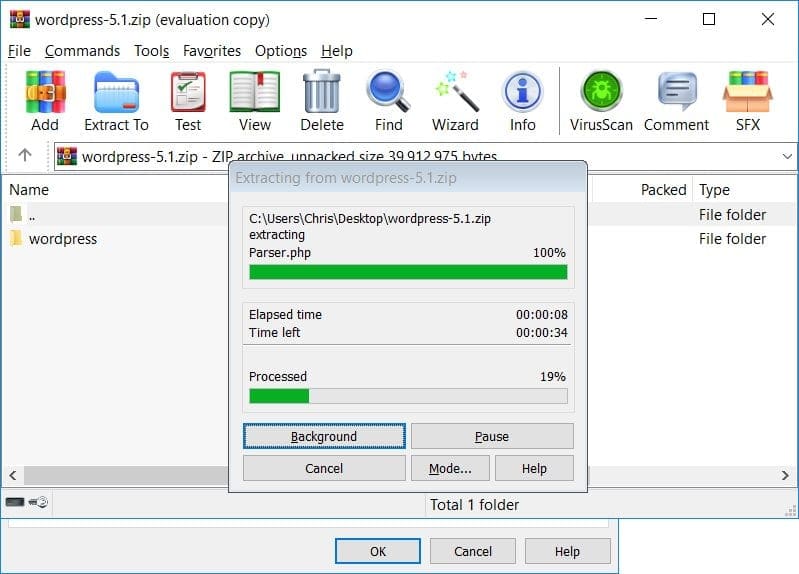
Task: Click the Extract To toolbar icon
Action: pos(116,92)
